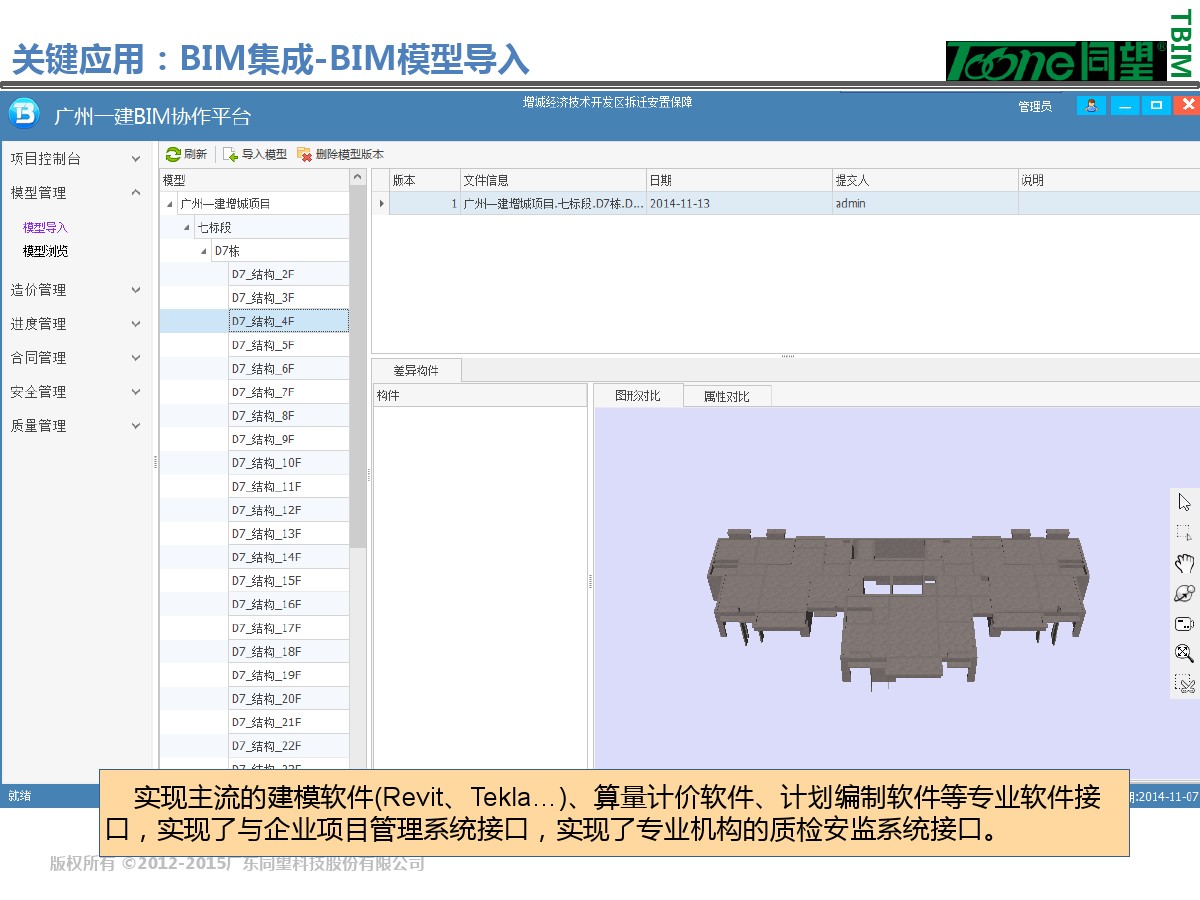Switch to the 属性对比 tab
The image size is (1200, 900).
[726, 396]
